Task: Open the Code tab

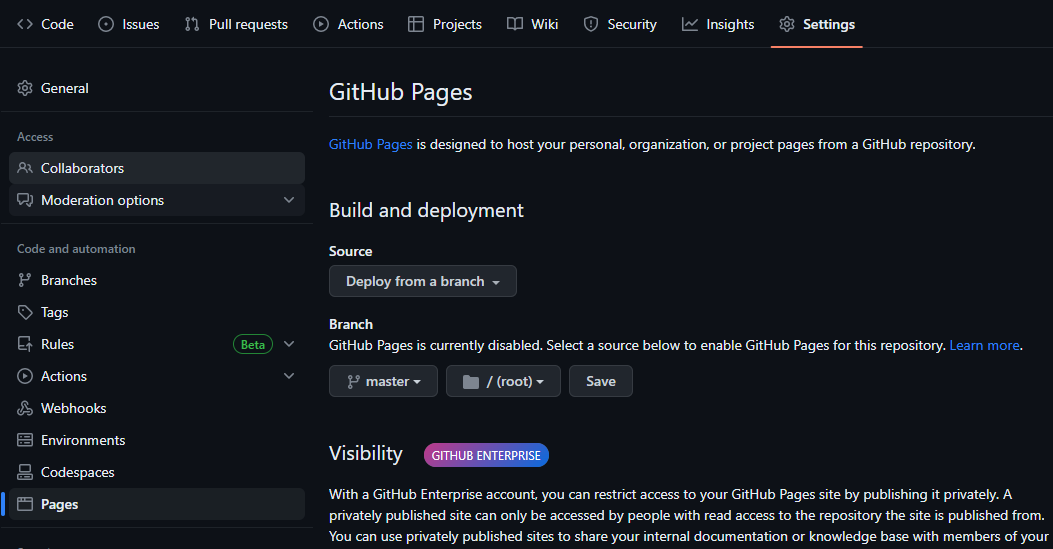Action: [x=45, y=24]
